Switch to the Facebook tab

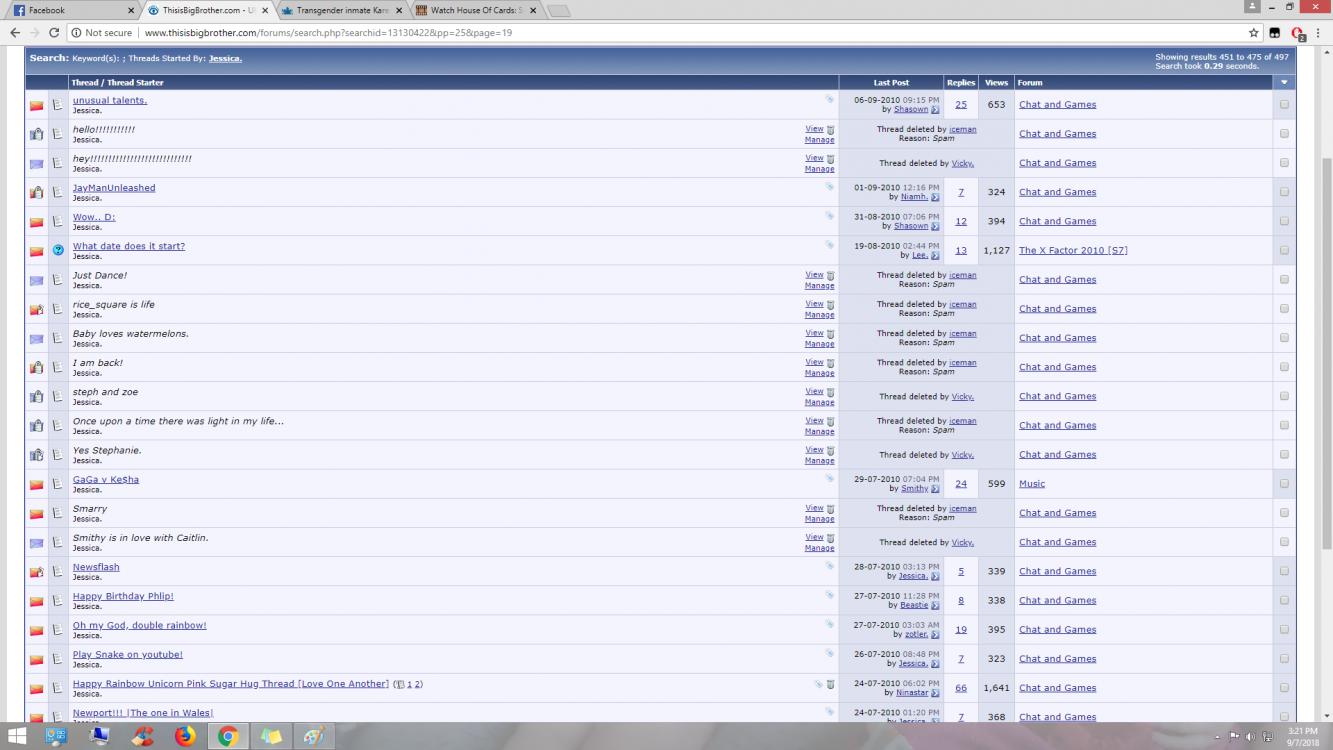coord(70,10)
